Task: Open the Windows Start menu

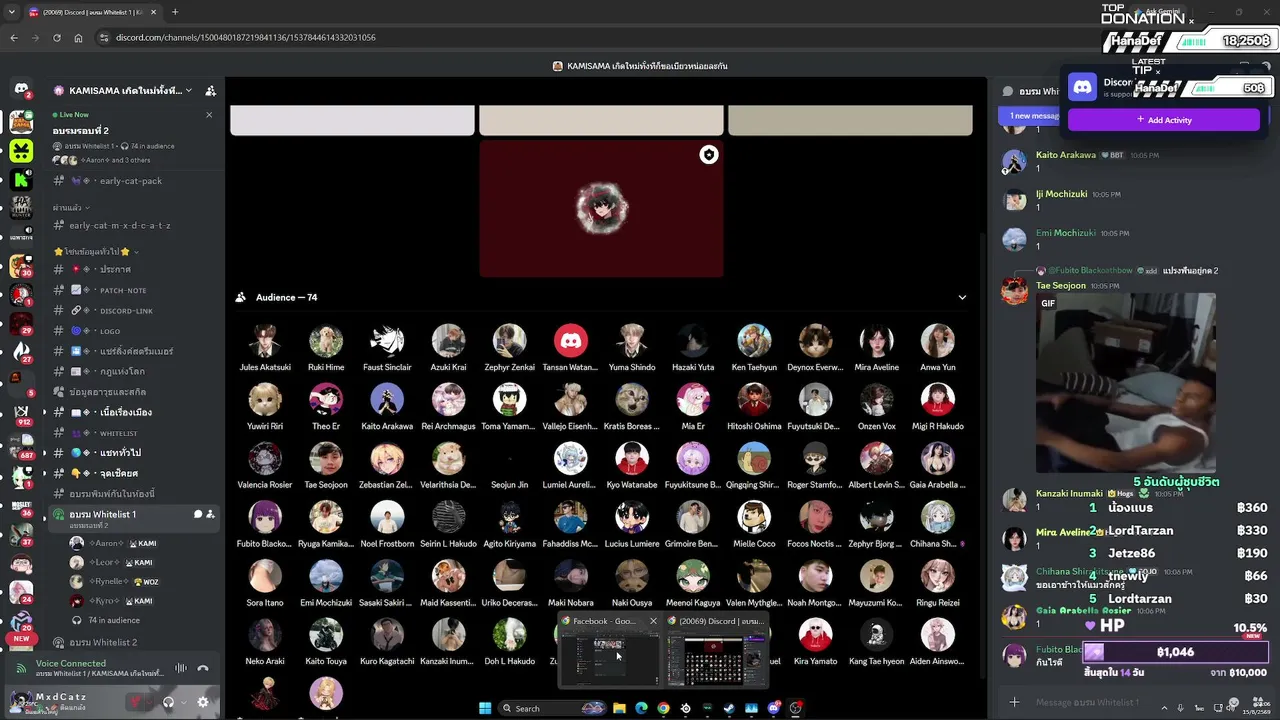Action: tap(485, 708)
